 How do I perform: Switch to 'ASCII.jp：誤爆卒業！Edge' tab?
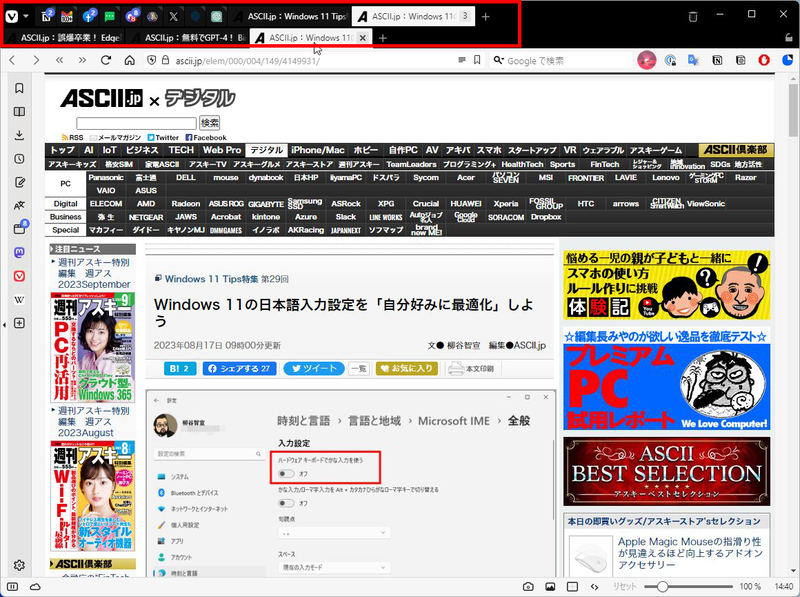[64, 38]
